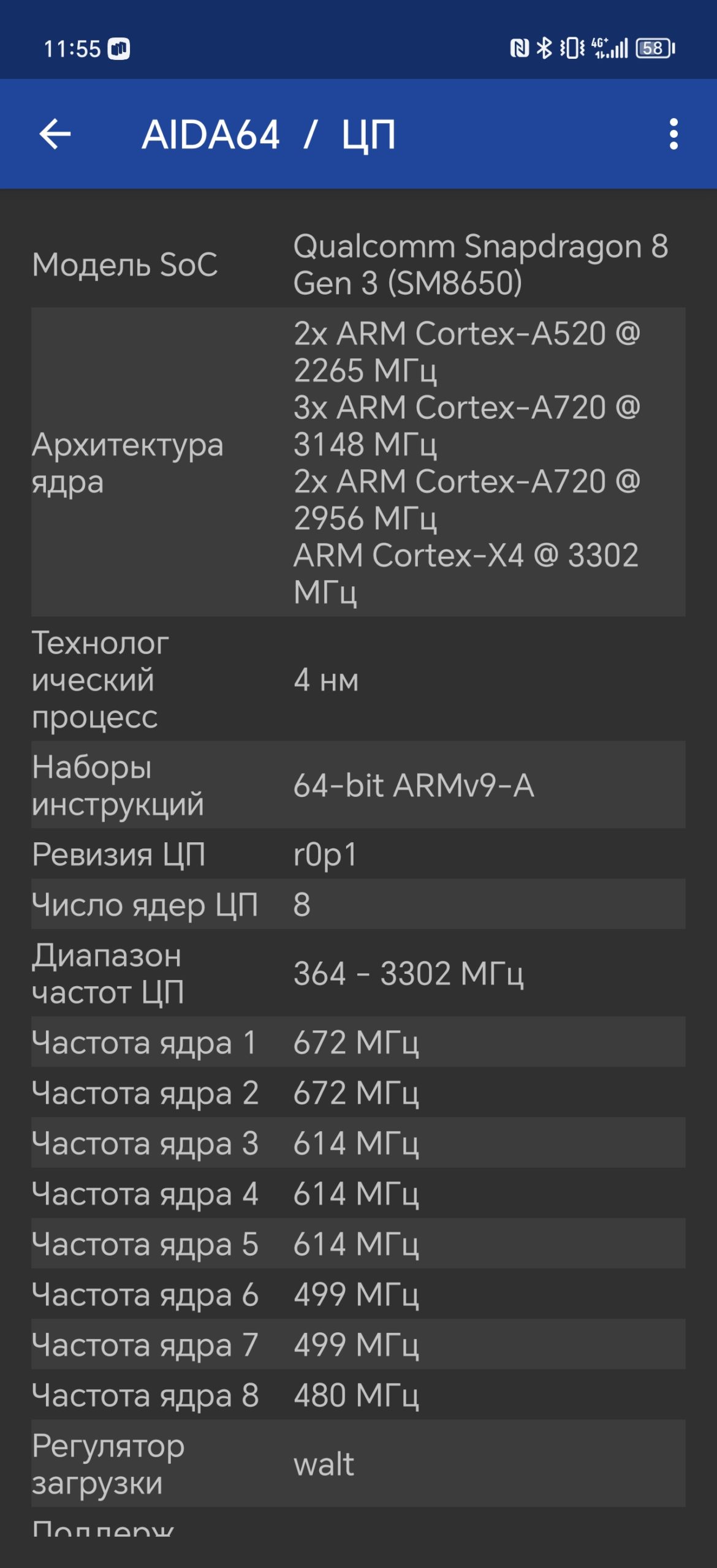Tap the NFC status bar icon

point(519,48)
